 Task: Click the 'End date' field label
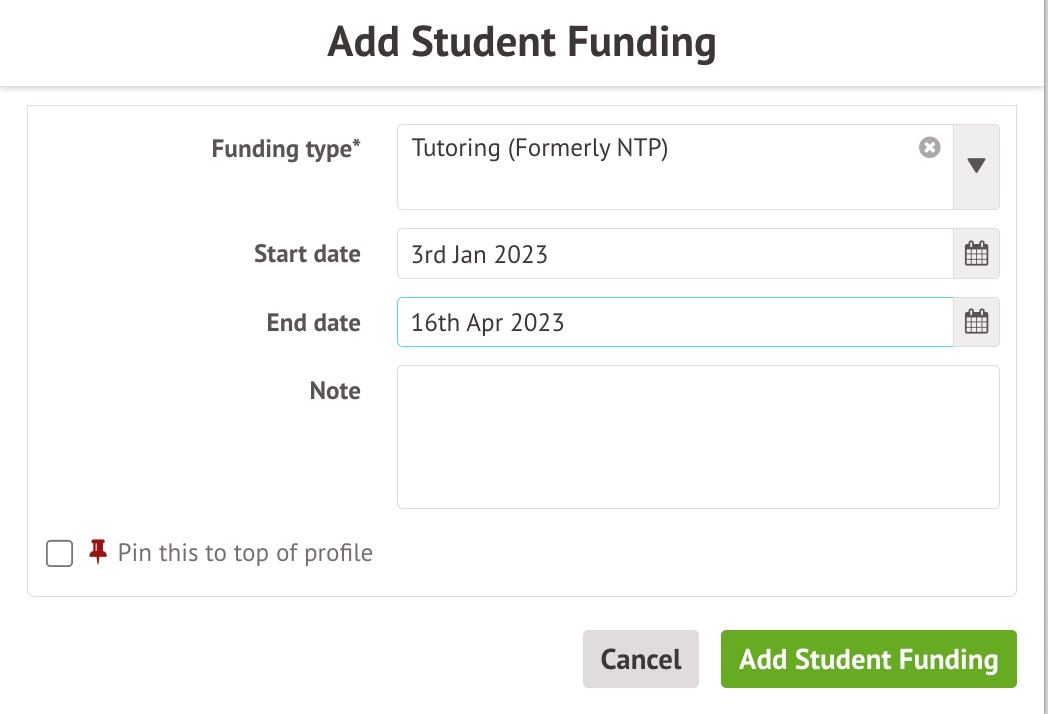tap(313, 323)
